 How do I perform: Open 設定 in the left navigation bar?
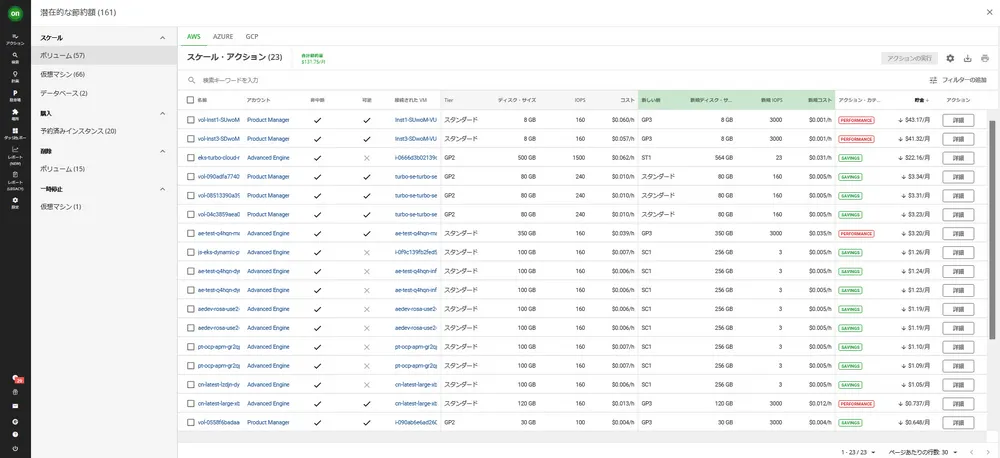coord(15,203)
